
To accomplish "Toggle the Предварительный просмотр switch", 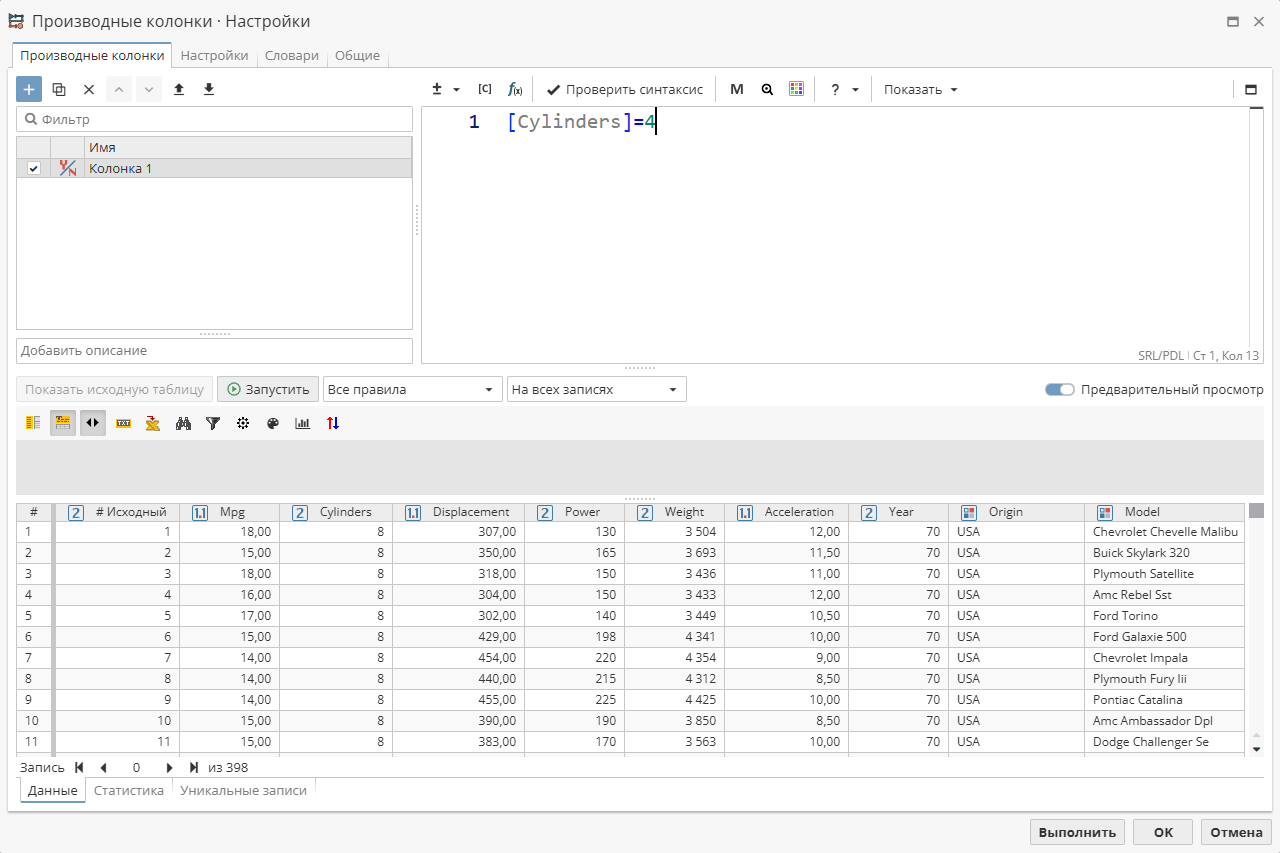I will (1059, 389).
